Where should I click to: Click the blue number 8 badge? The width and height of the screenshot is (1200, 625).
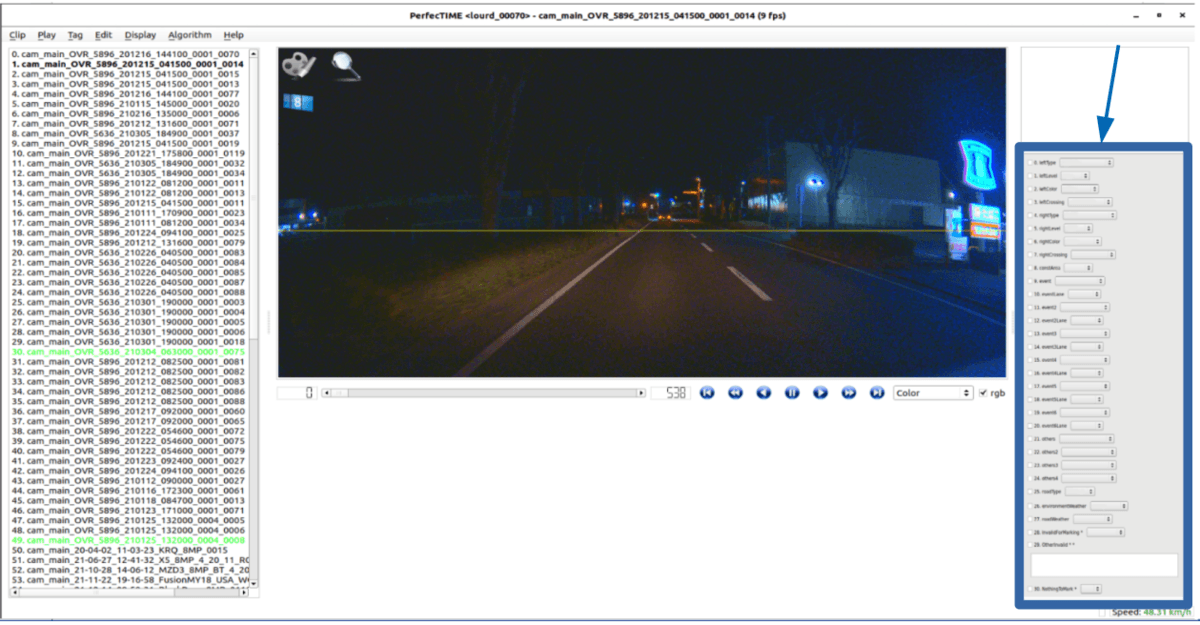298,102
